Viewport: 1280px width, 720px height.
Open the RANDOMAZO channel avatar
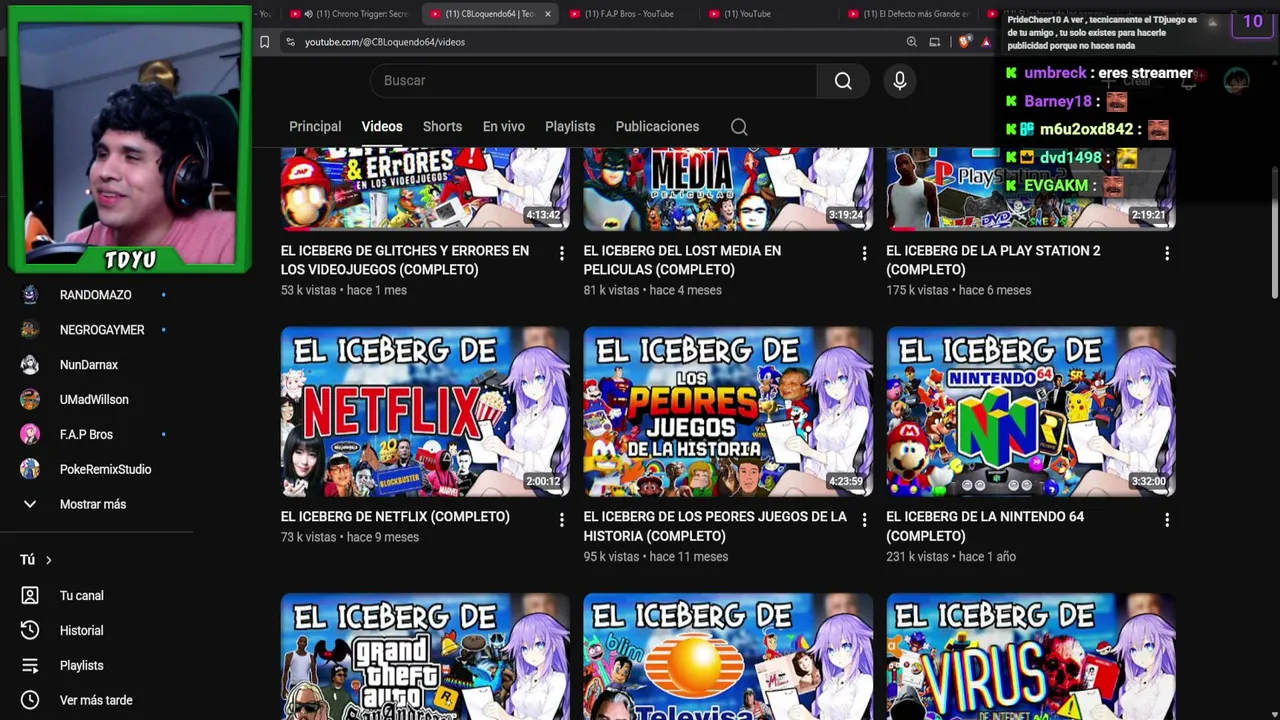(x=30, y=295)
